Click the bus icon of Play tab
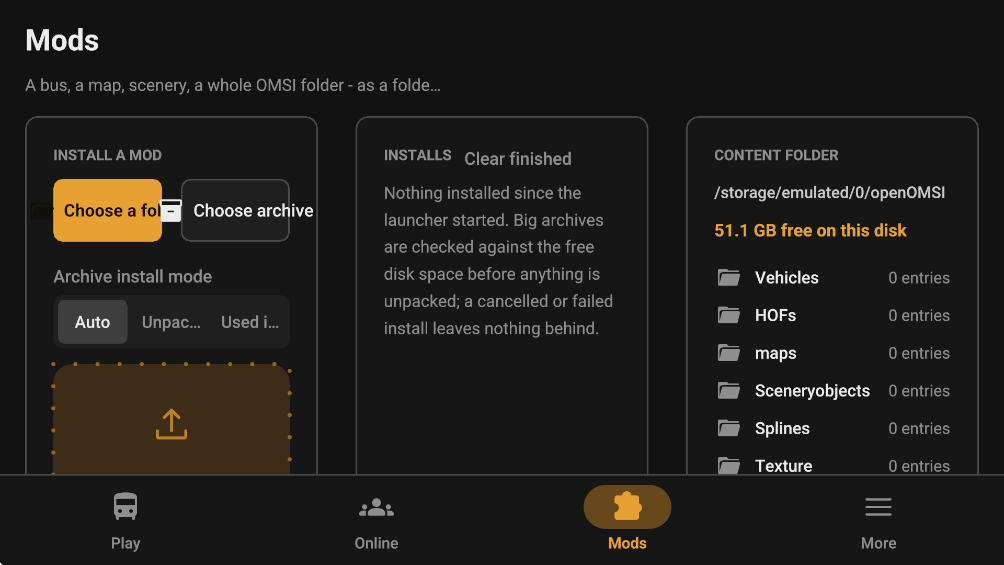This screenshot has width=1004, height=565. point(126,506)
